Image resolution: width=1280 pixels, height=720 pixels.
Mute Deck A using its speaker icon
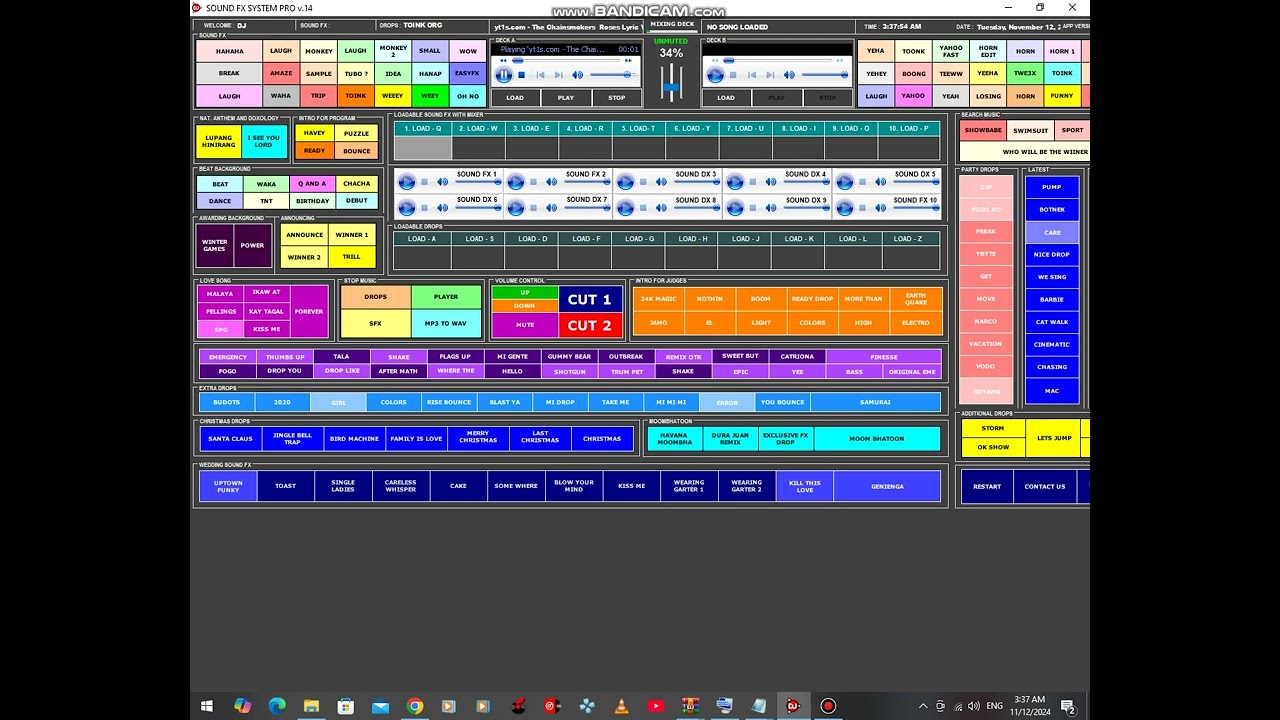[578, 75]
